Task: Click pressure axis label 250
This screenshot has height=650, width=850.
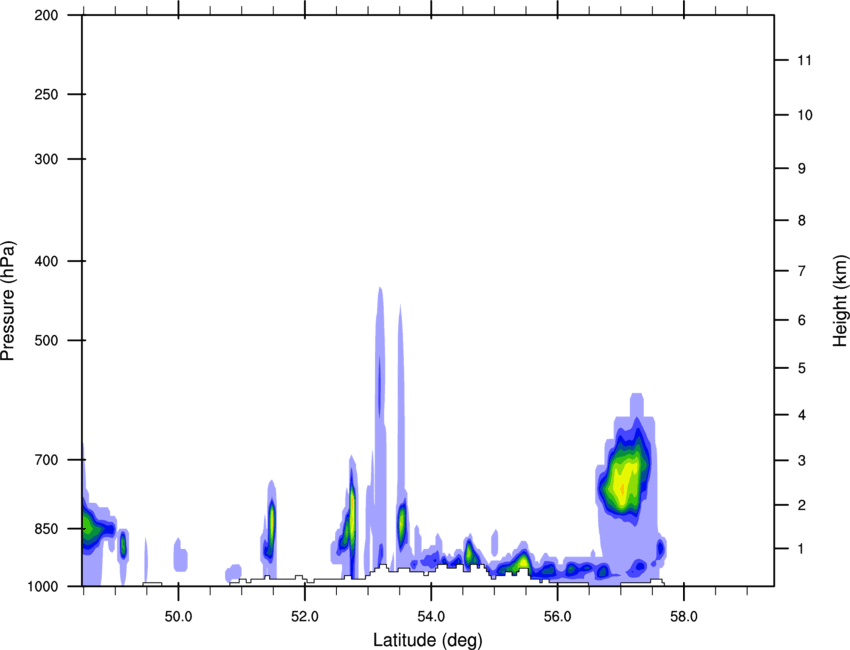Action: pos(46,94)
